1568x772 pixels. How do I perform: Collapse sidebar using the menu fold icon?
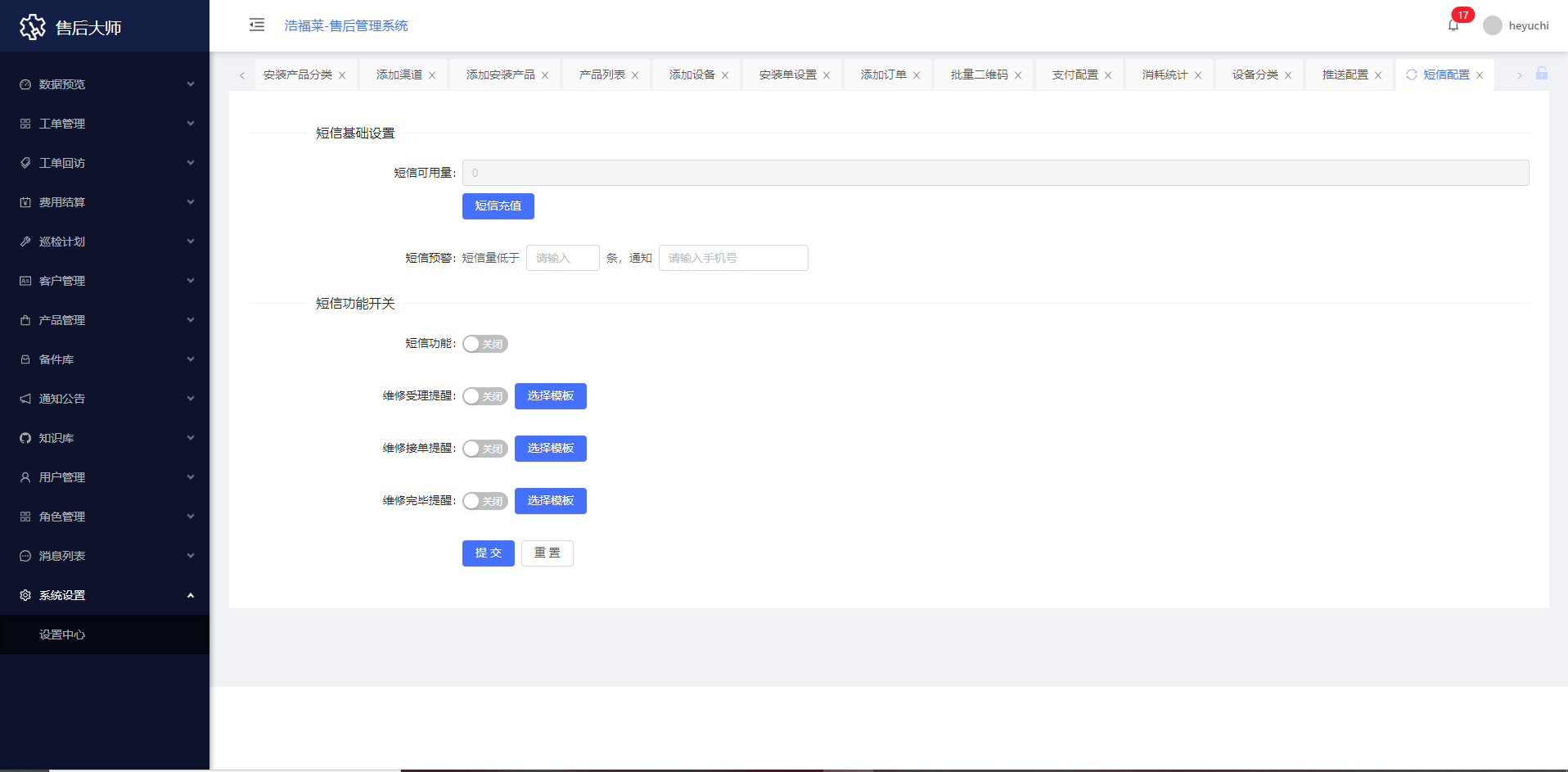click(257, 25)
